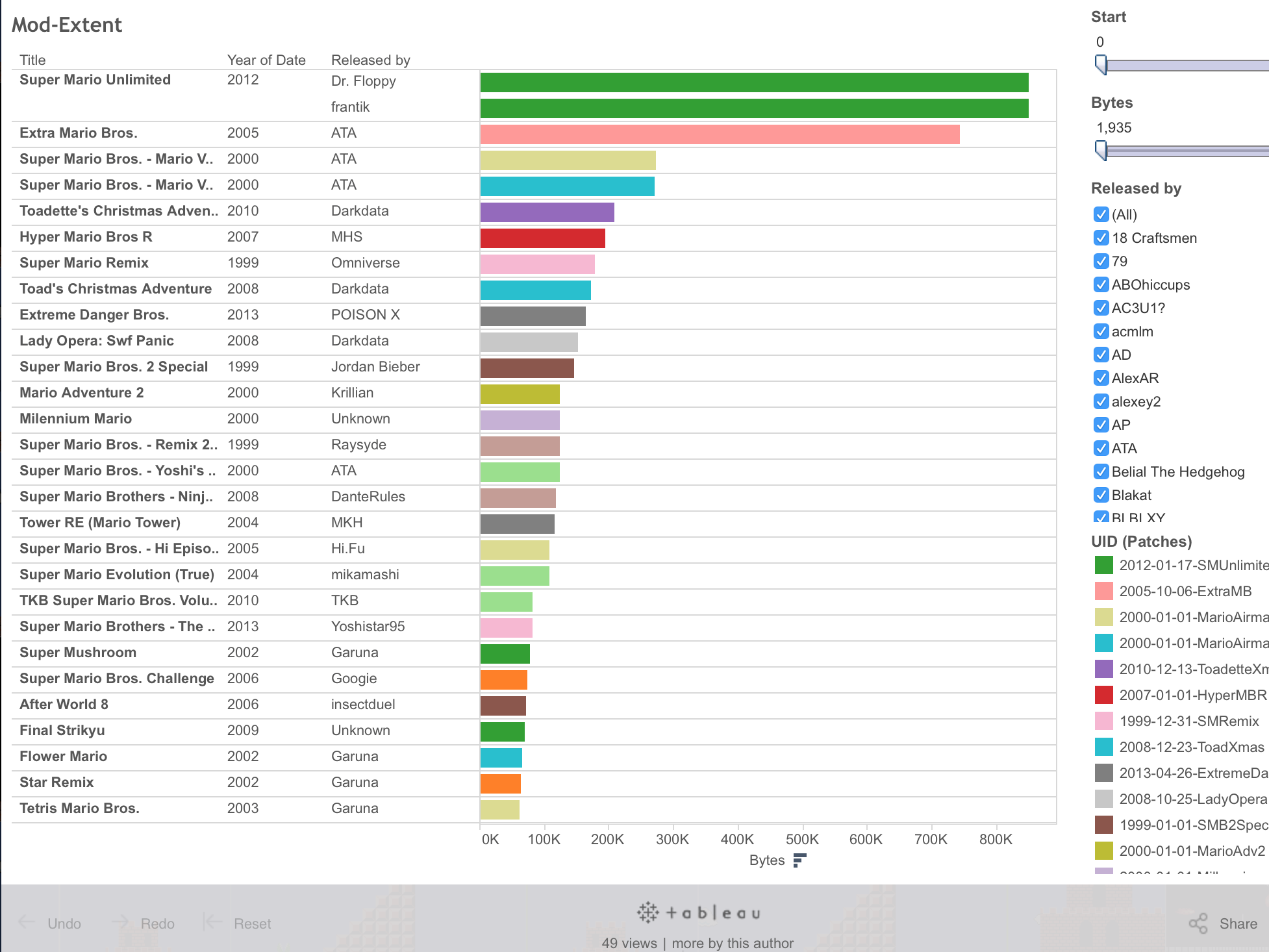
Task: Select the 2007-01-01-HyperMBR red legend swatch
Action: pyautogui.click(x=1104, y=695)
